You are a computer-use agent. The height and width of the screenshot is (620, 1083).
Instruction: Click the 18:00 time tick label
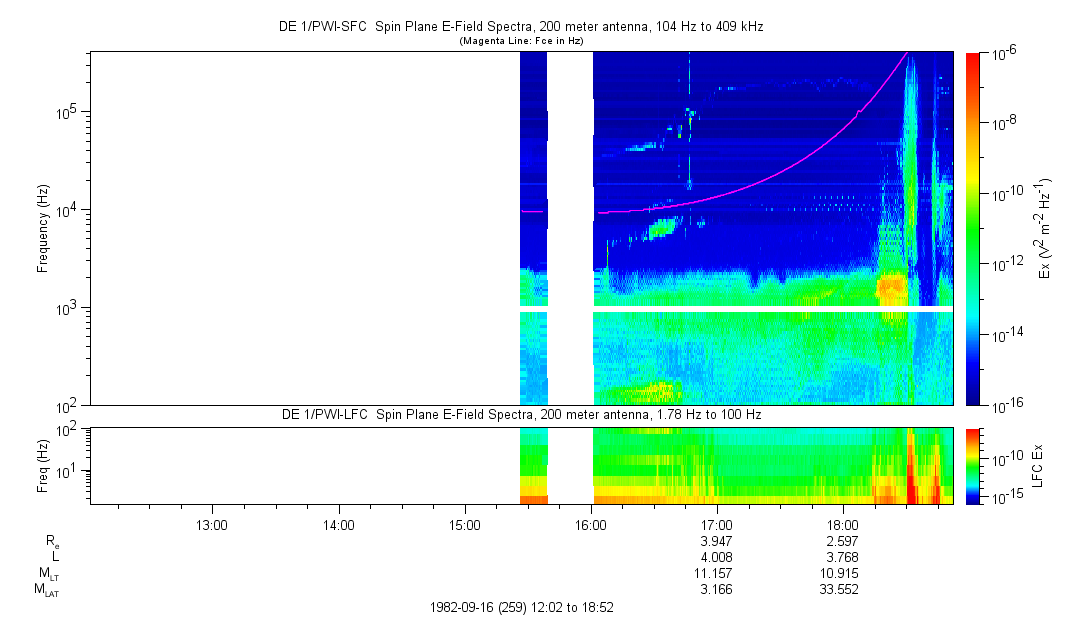pyautogui.click(x=843, y=524)
